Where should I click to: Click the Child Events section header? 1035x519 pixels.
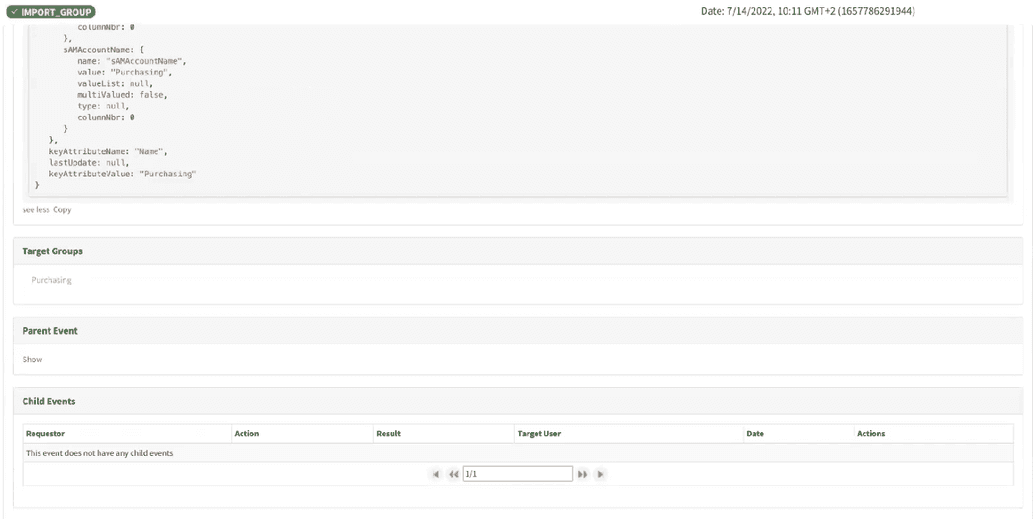coord(49,401)
